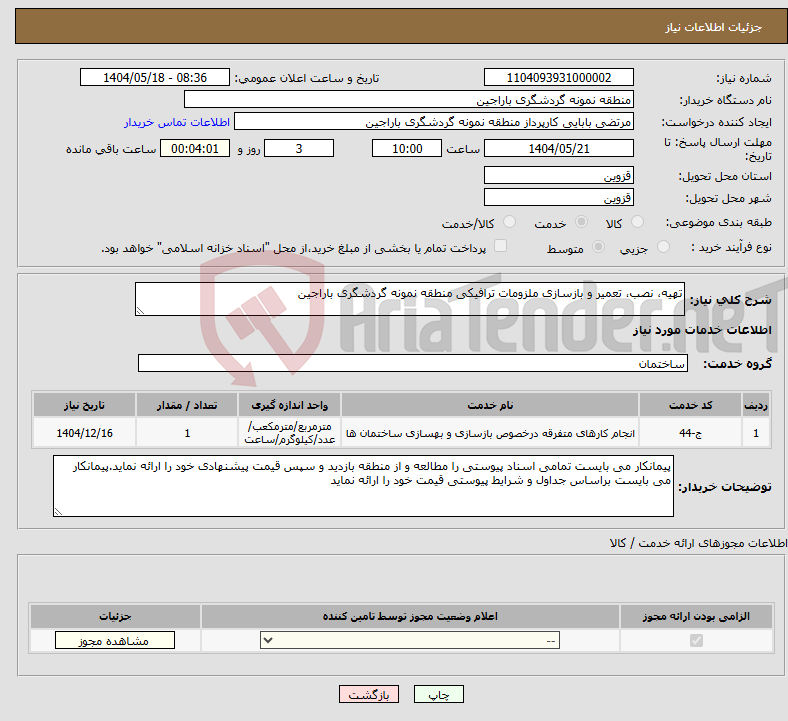Click the service name cell انجام کارهای متفرقه

click(490, 433)
